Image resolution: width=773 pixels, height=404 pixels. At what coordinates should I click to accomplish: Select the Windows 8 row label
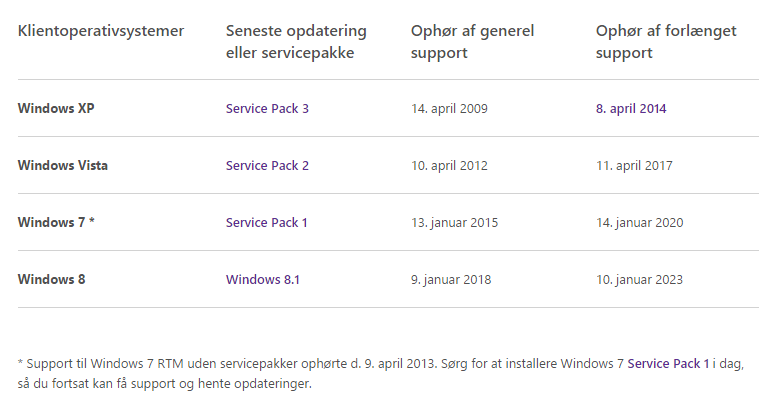tap(51, 279)
